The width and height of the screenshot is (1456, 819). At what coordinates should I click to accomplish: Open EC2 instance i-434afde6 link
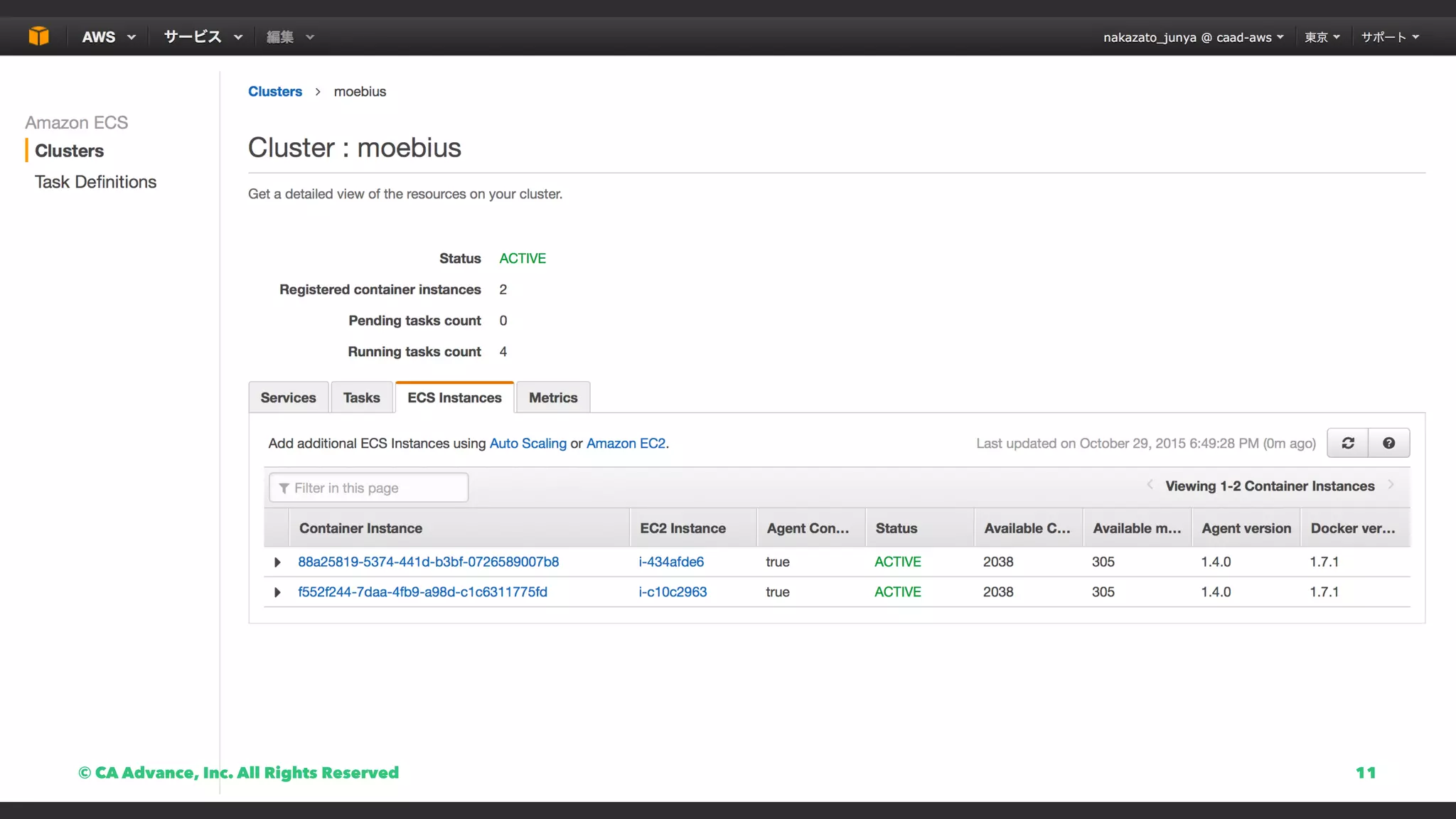tap(670, 562)
